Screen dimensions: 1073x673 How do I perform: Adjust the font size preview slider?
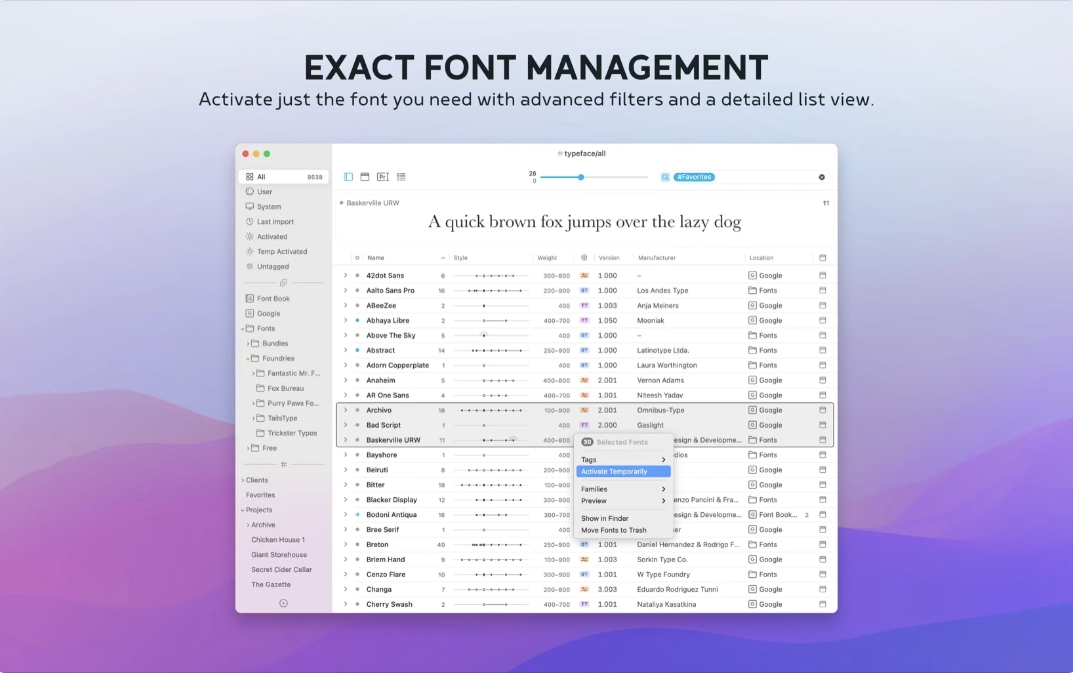(581, 177)
